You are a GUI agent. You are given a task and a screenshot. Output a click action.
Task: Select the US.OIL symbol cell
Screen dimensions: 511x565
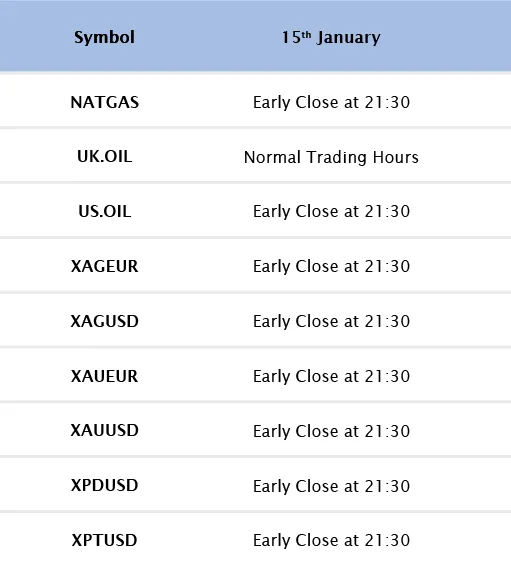(105, 211)
